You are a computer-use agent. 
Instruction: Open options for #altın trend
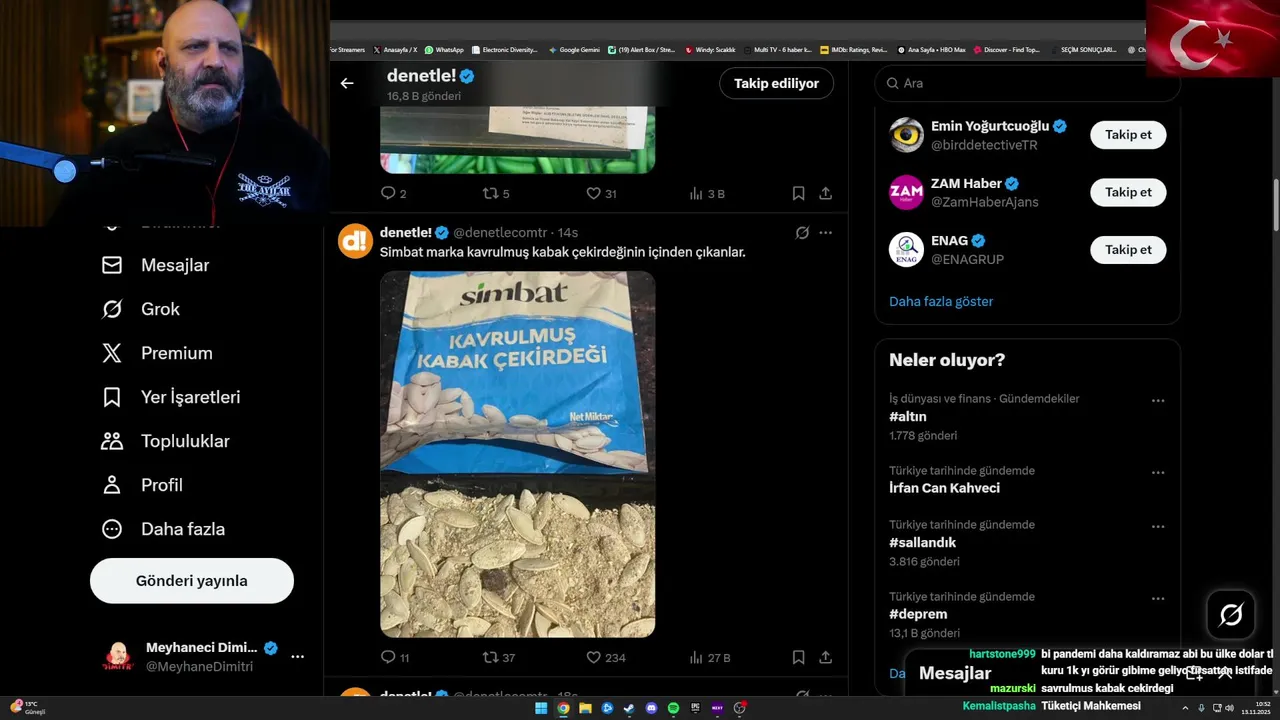(1158, 400)
